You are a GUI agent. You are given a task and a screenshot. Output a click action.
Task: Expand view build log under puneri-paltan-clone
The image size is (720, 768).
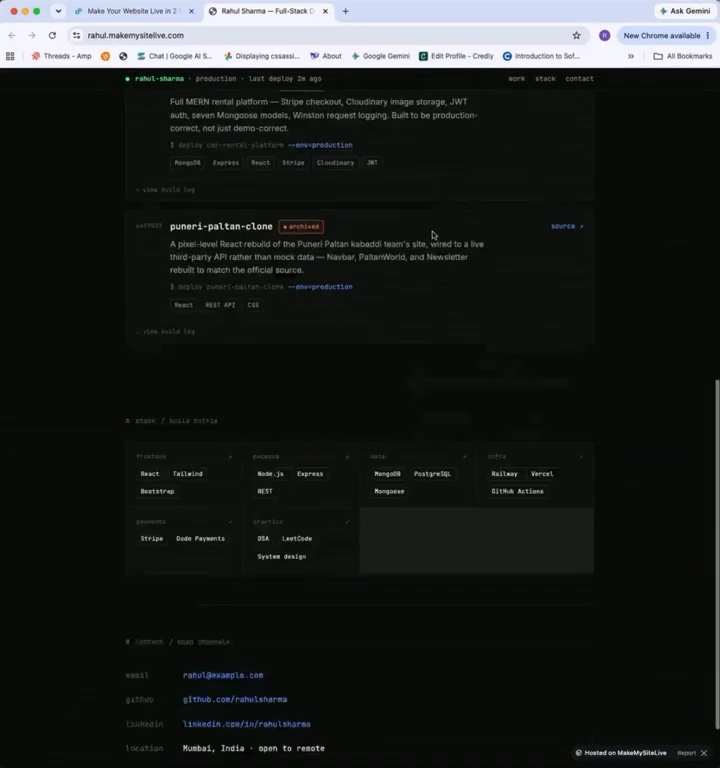pos(166,332)
